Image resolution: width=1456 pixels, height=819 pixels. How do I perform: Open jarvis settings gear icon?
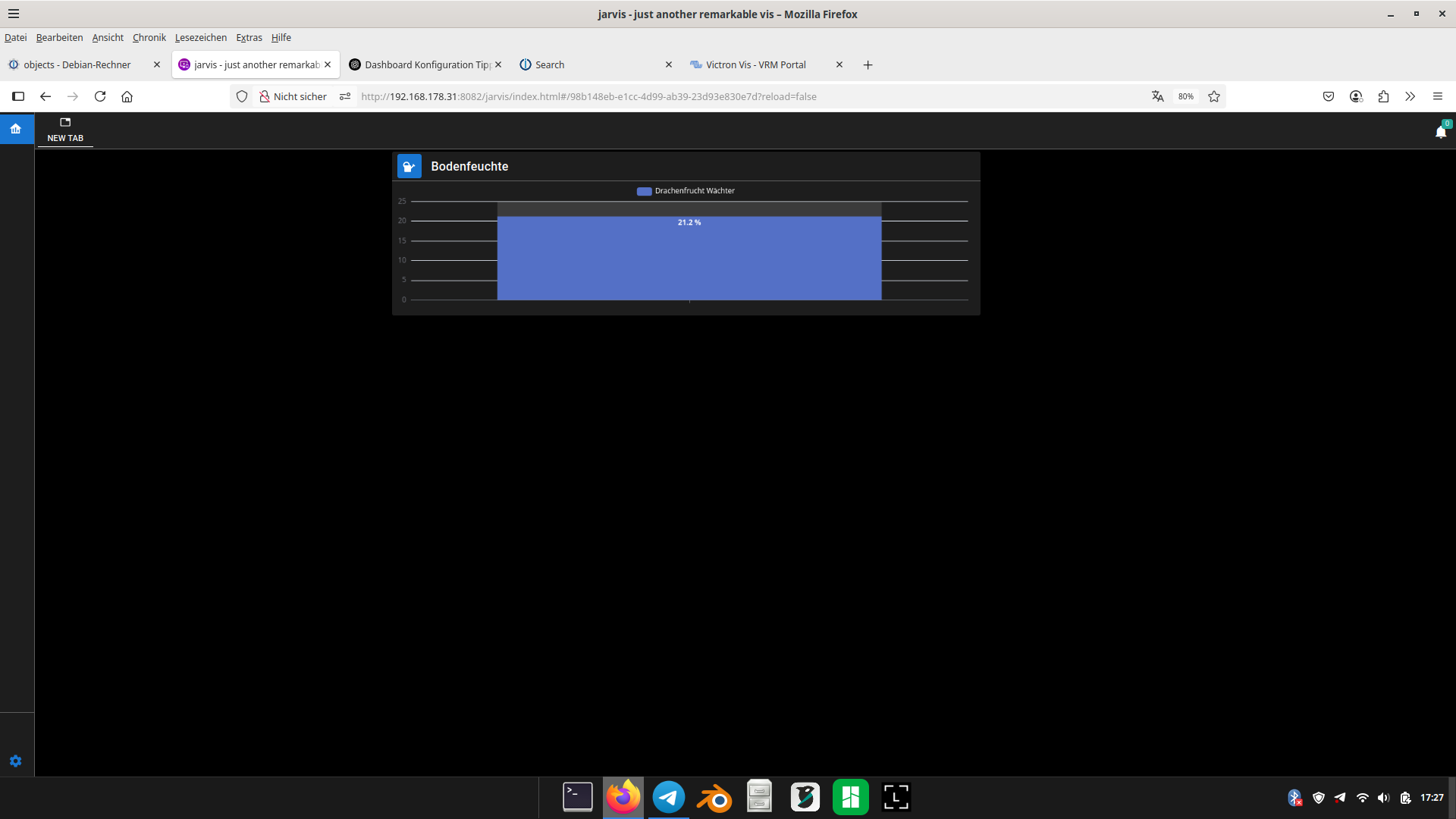pyautogui.click(x=16, y=761)
